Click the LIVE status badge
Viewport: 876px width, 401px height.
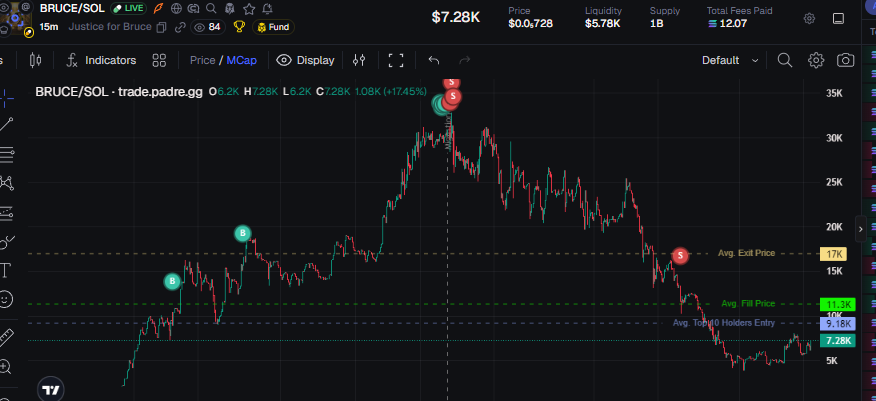click(x=128, y=8)
